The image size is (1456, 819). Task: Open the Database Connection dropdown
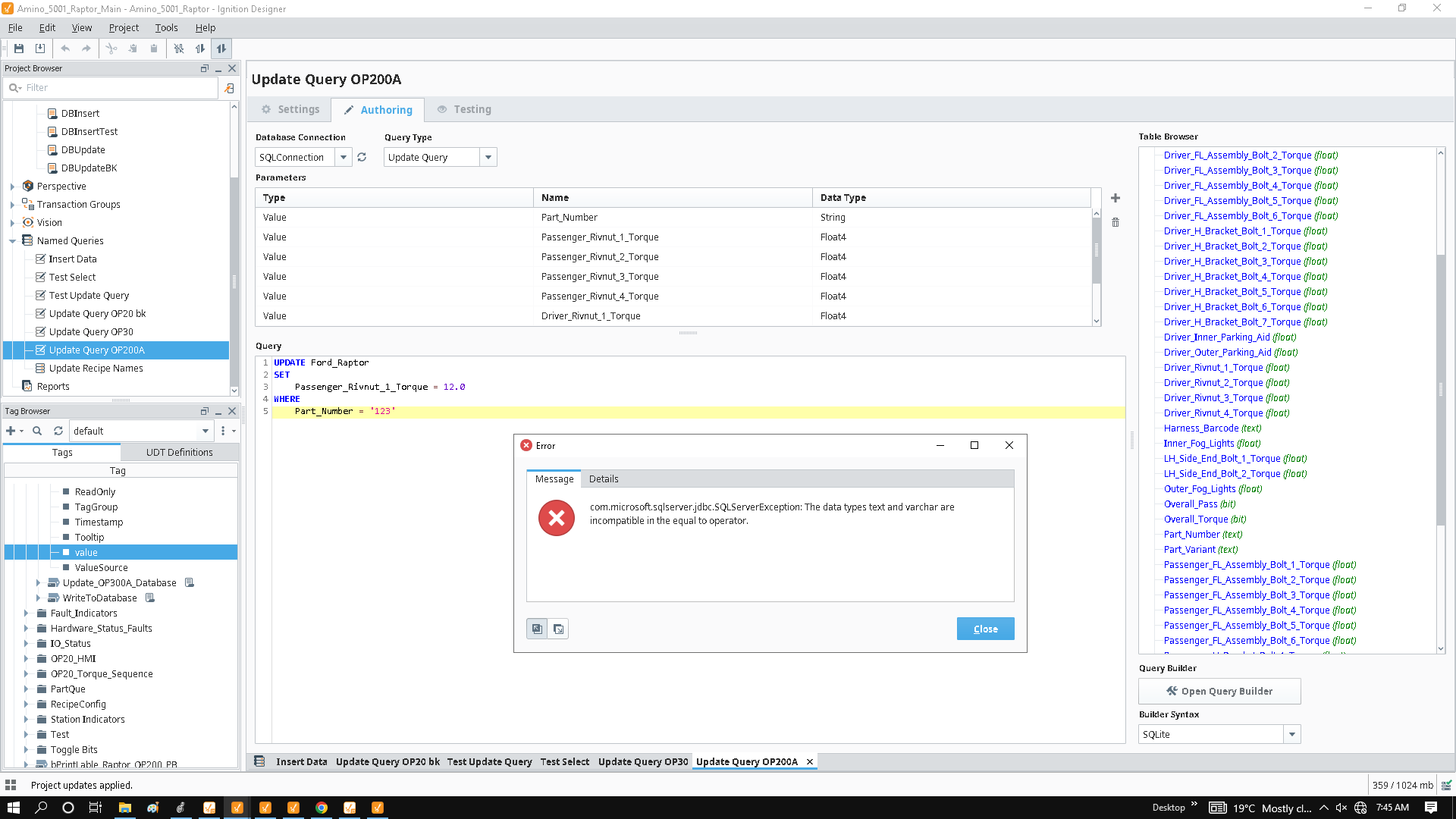coord(344,158)
